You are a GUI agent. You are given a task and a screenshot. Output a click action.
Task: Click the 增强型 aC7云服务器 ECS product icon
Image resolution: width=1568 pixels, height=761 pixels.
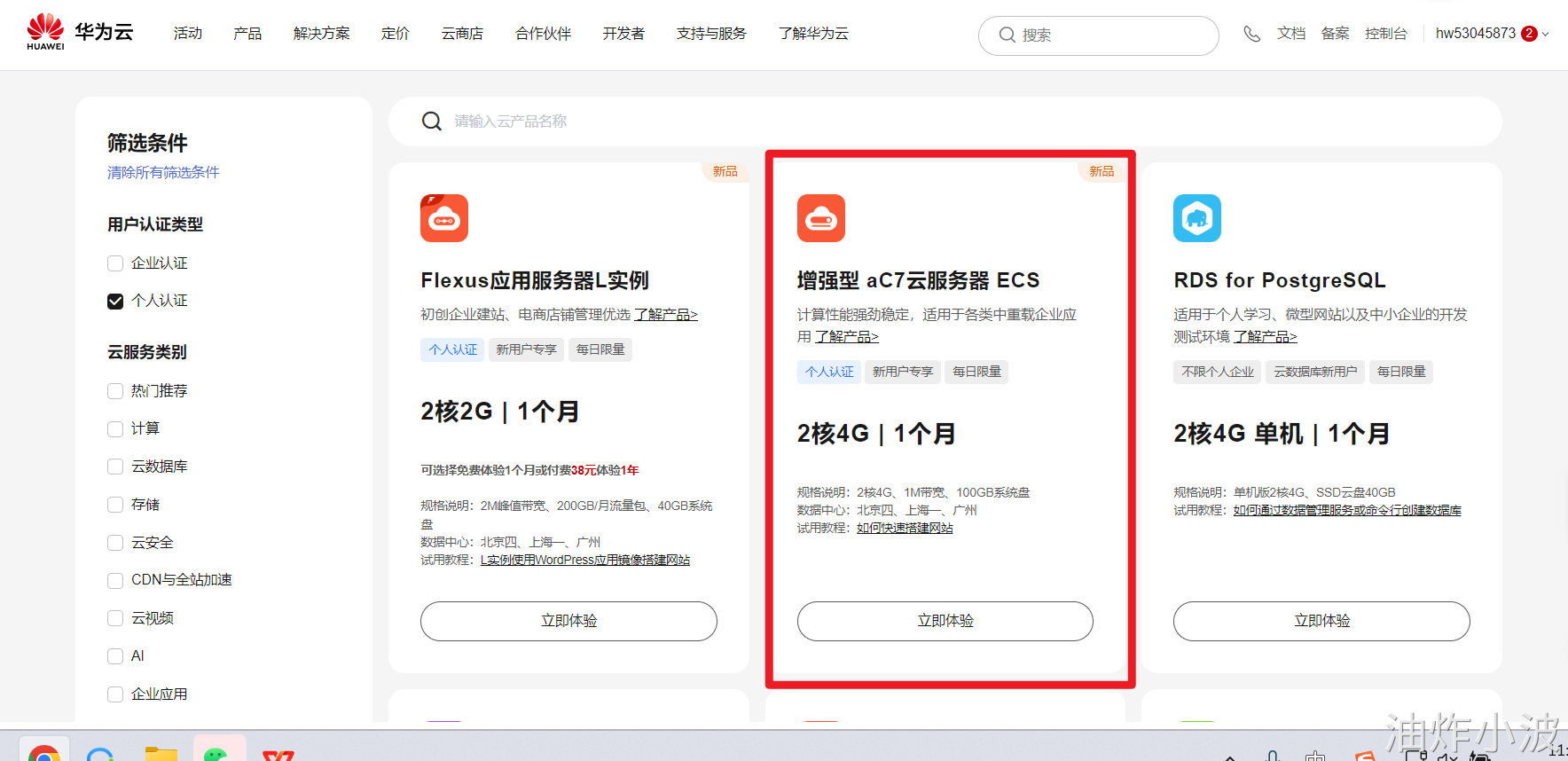point(821,218)
